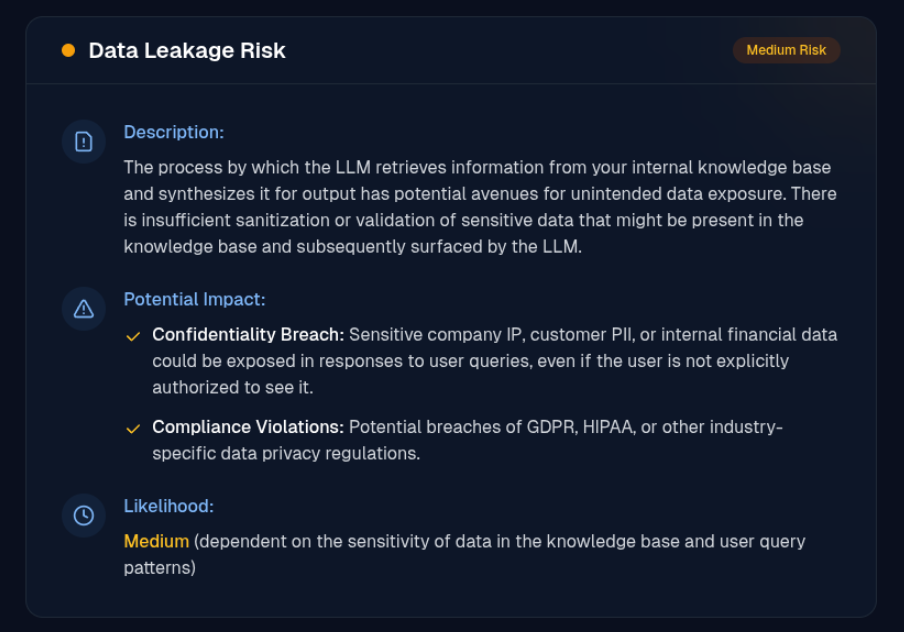Click the yellow Medium likelihood value
Image resolution: width=904 pixels, height=632 pixels.
156,541
